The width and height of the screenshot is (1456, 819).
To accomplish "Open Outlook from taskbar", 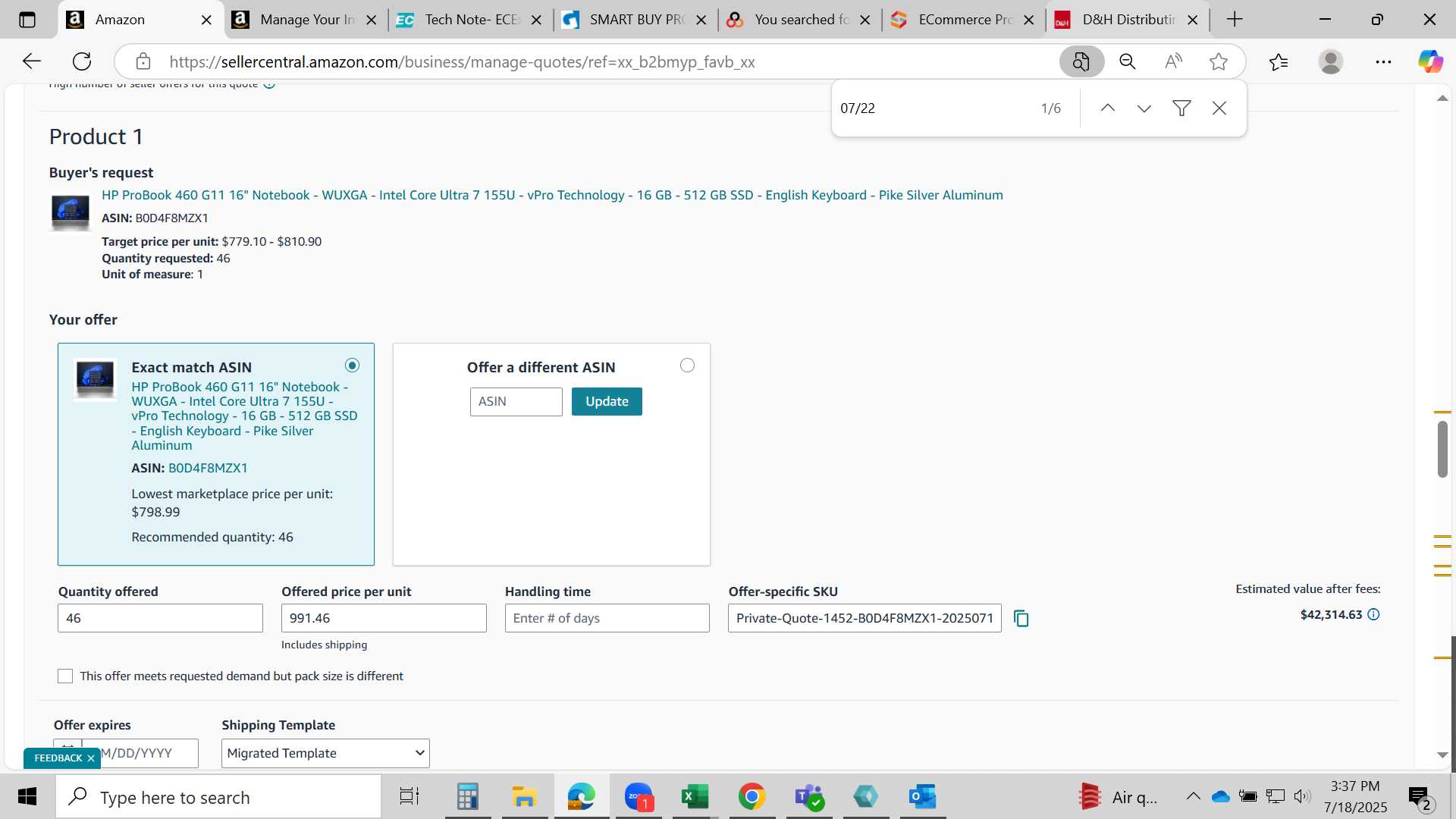I will 923,797.
